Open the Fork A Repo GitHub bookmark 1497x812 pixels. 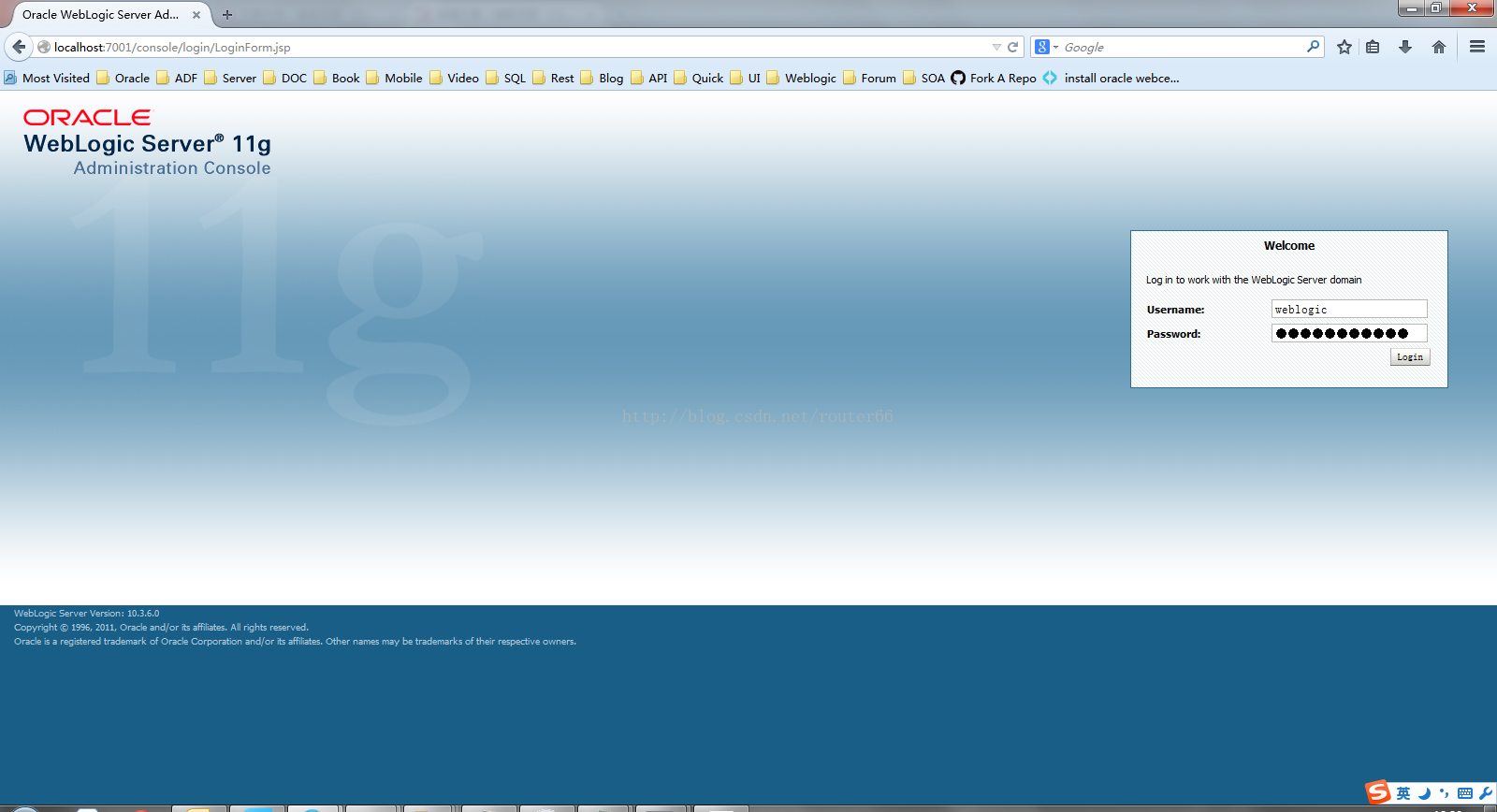pos(994,78)
